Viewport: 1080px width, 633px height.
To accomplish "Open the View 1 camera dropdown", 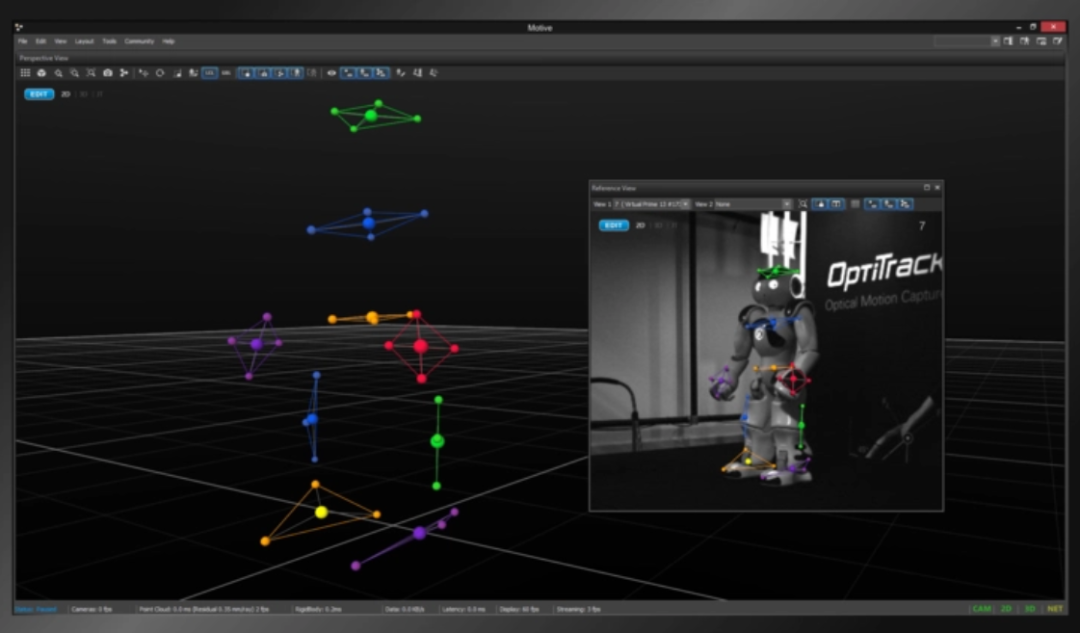I will 685,204.
